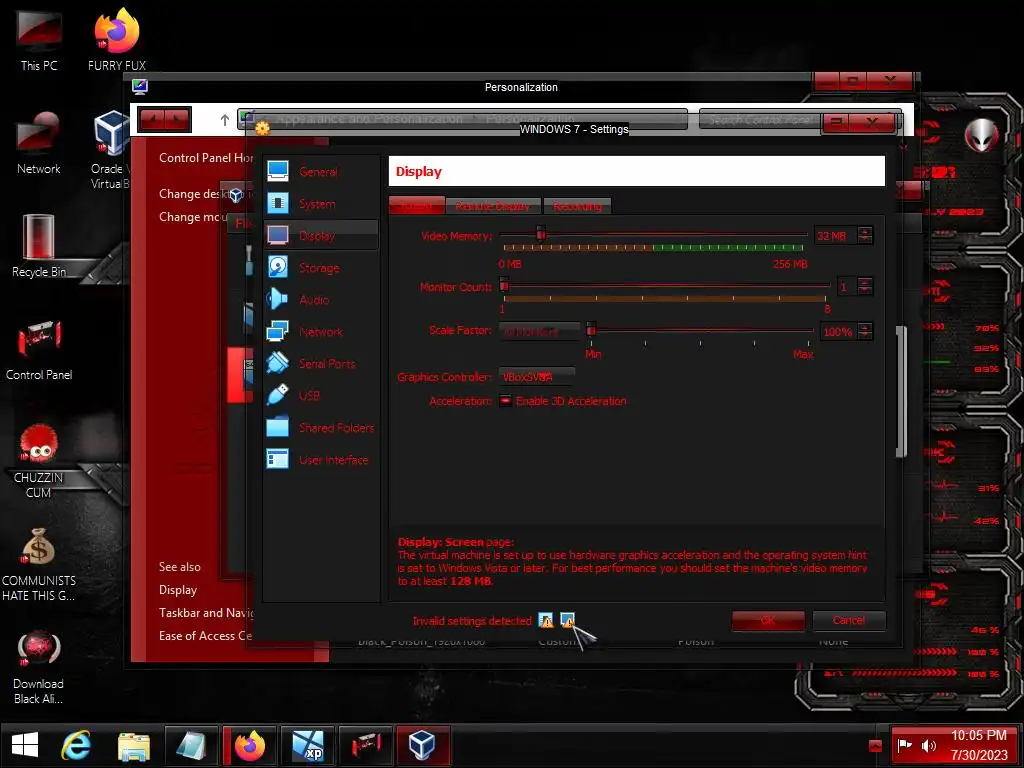
Task: Open the notepad icon in the taskbar
Action: pyautogui.click(x=191, y=745)
